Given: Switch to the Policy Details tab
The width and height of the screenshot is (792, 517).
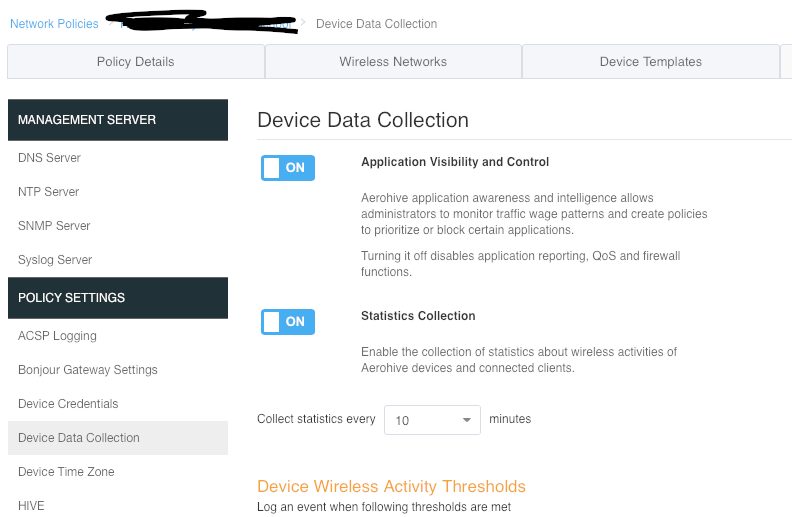Looking at the screenshot, I should tap(136, 62).
